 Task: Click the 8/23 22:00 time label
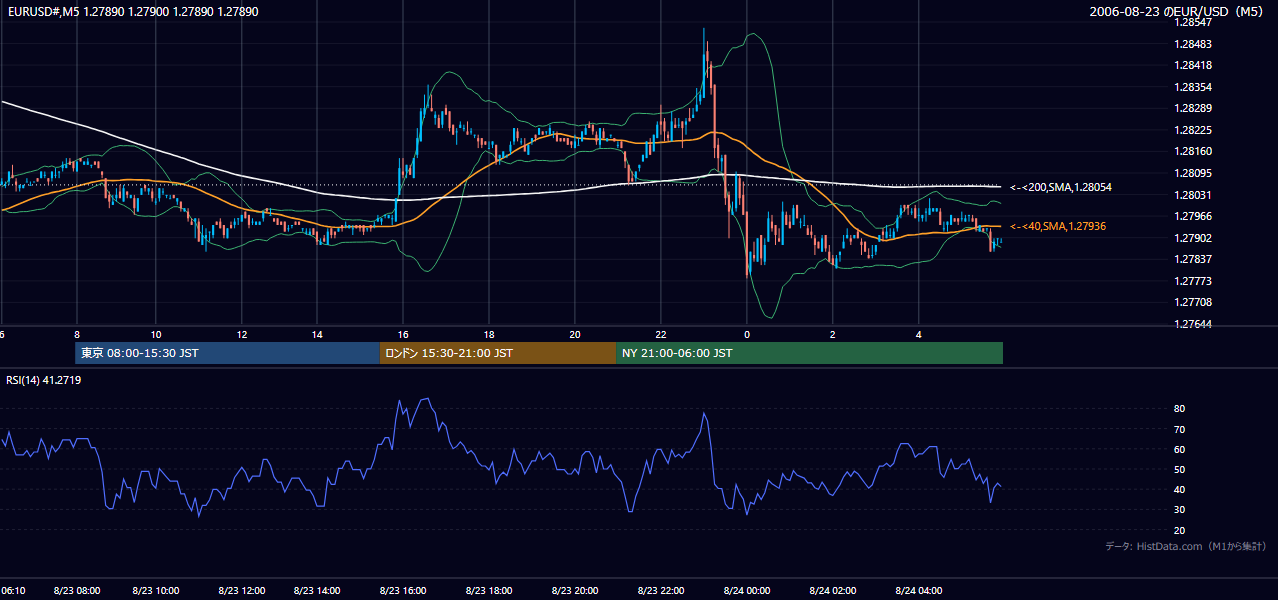tap(660, 591)
